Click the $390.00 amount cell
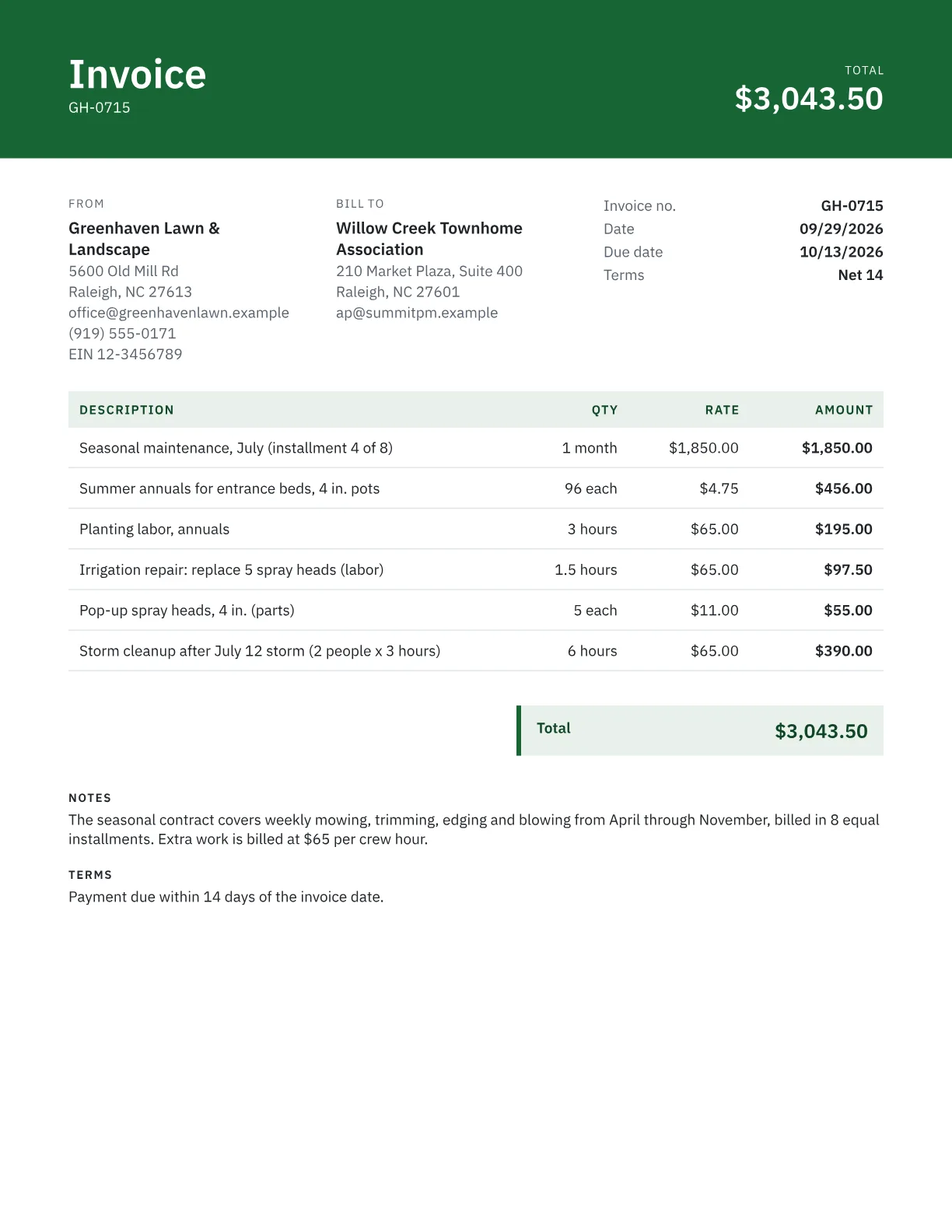The width and height of the screenshot is (952, 1232). [x=844, y=651]
